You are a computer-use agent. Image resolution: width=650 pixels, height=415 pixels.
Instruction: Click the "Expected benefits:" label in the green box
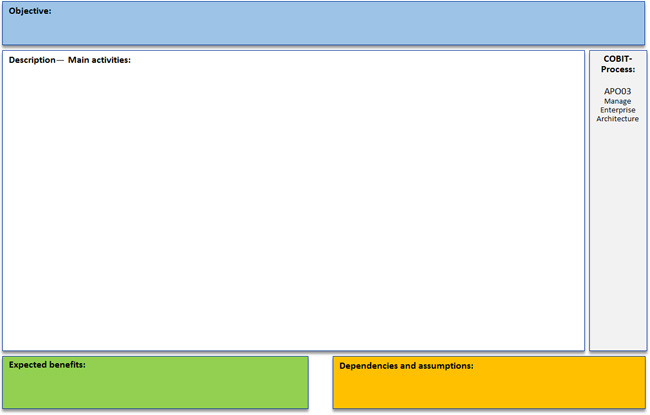click(47, 365)
